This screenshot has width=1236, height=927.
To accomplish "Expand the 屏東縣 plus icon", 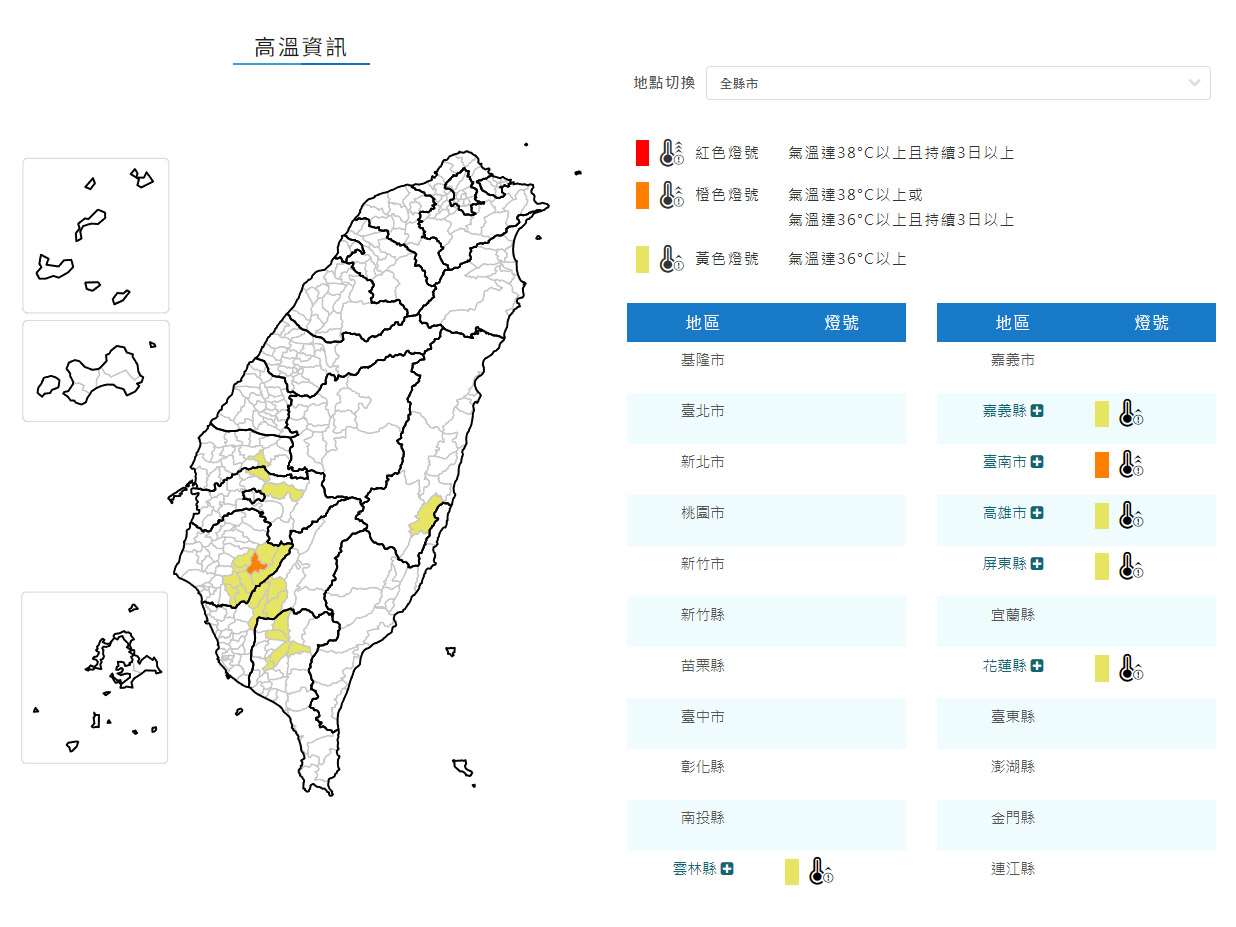I will click(1037, 564).
